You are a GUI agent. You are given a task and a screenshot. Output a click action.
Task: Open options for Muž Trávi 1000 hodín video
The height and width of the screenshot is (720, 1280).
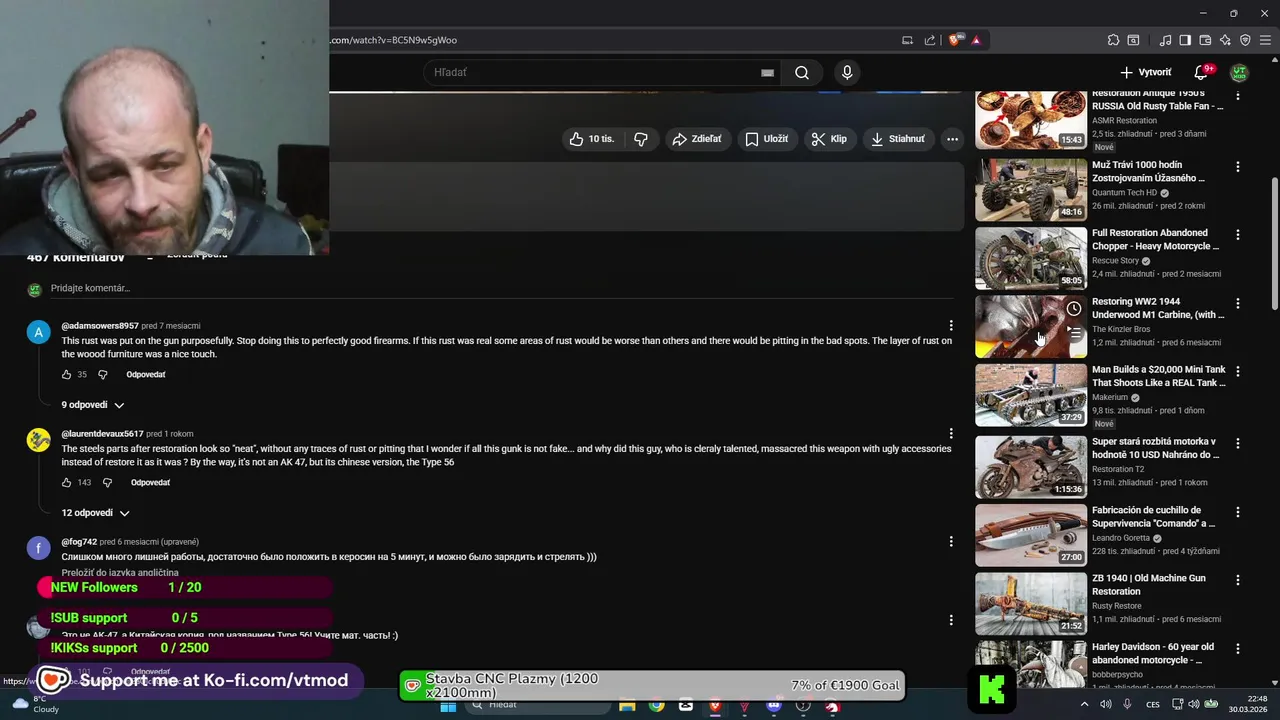tap(1238, 167)
